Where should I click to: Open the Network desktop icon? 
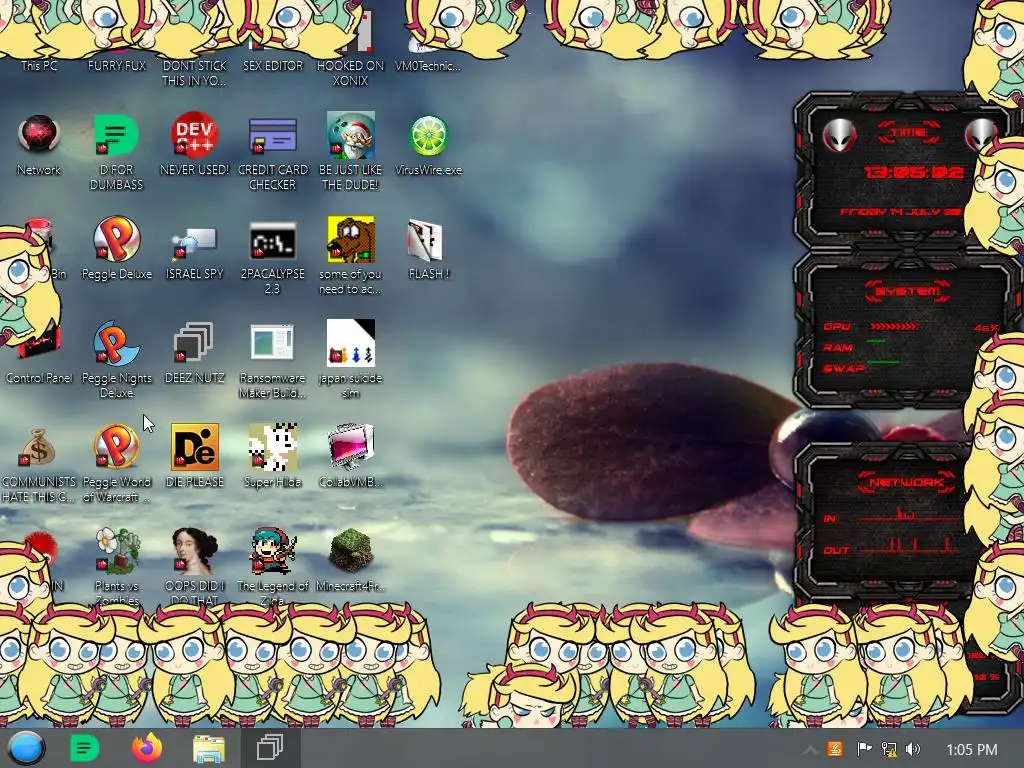(39, 135)
